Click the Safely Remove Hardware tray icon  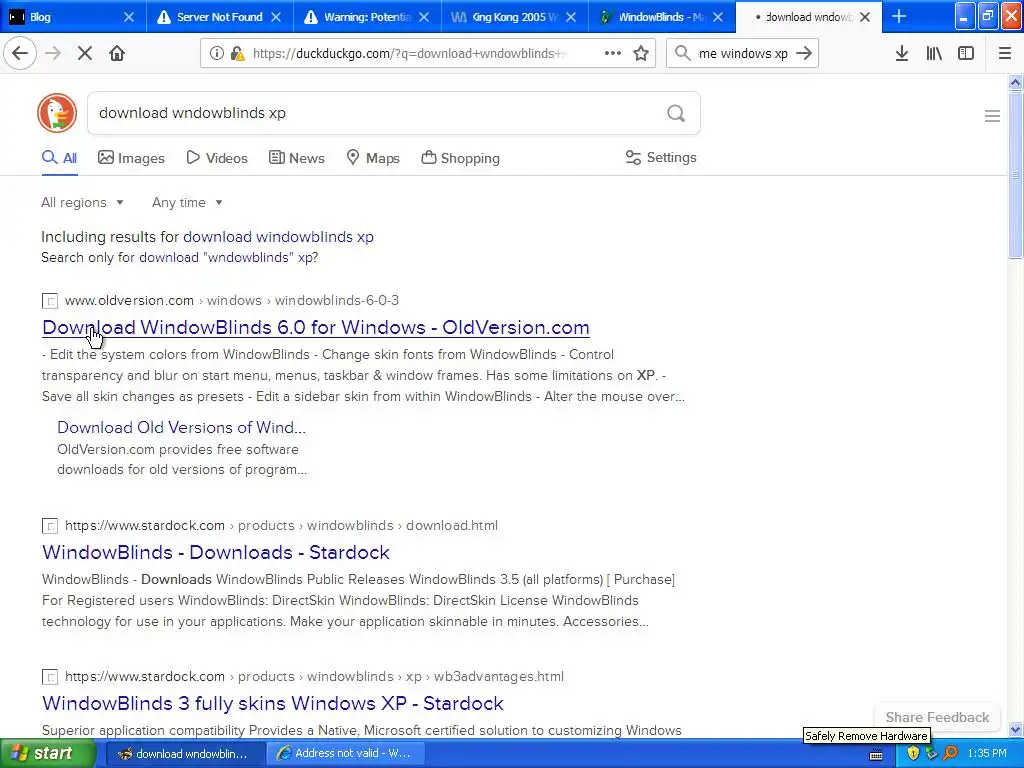[x=932, y=754]
